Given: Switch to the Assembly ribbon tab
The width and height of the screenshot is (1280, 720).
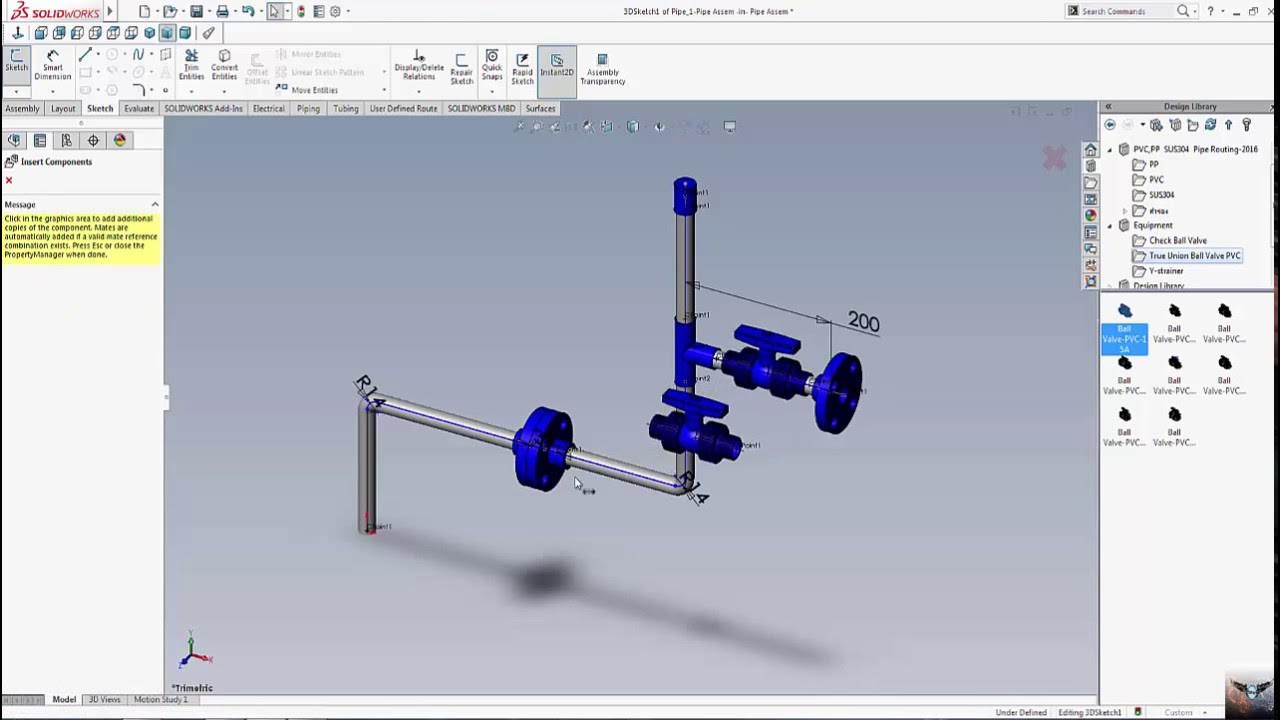Looking at the screenshot, I should click(x=22, y=108).
